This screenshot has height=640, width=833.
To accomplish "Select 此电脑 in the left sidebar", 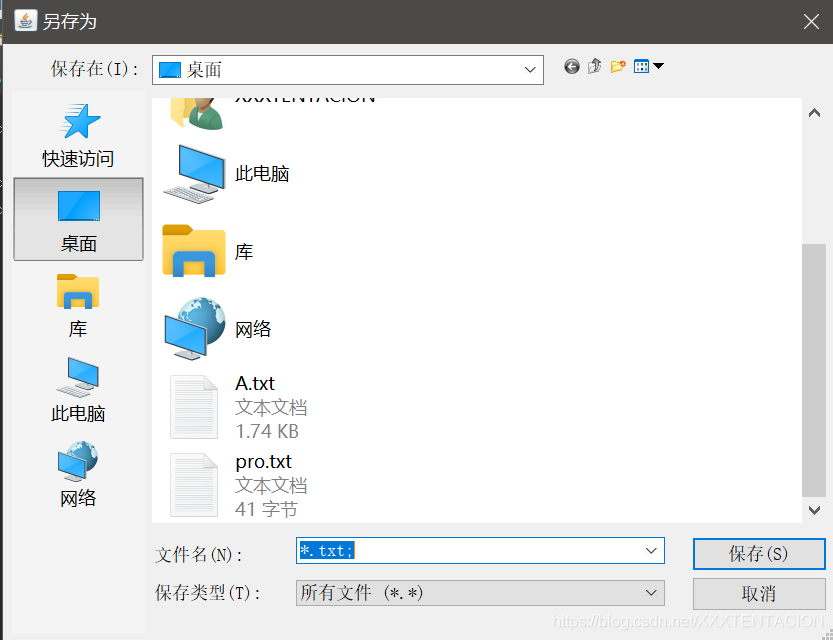I will click(78, 390).
